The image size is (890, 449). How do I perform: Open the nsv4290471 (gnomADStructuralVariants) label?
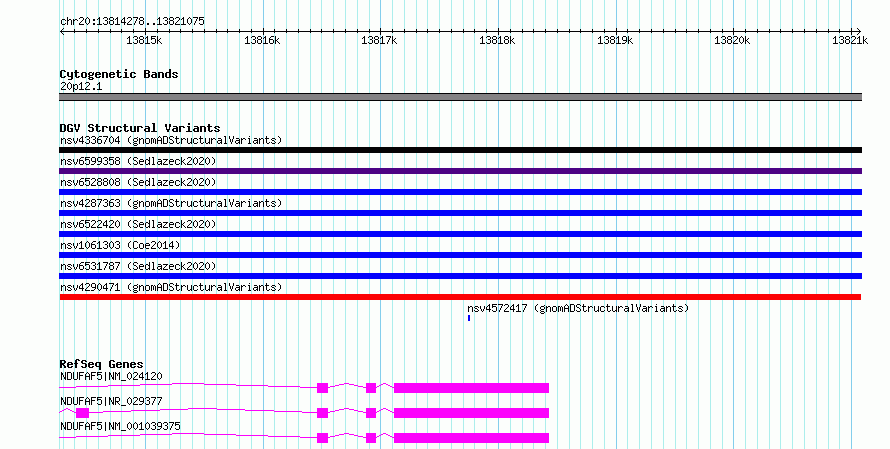[171, 287]
